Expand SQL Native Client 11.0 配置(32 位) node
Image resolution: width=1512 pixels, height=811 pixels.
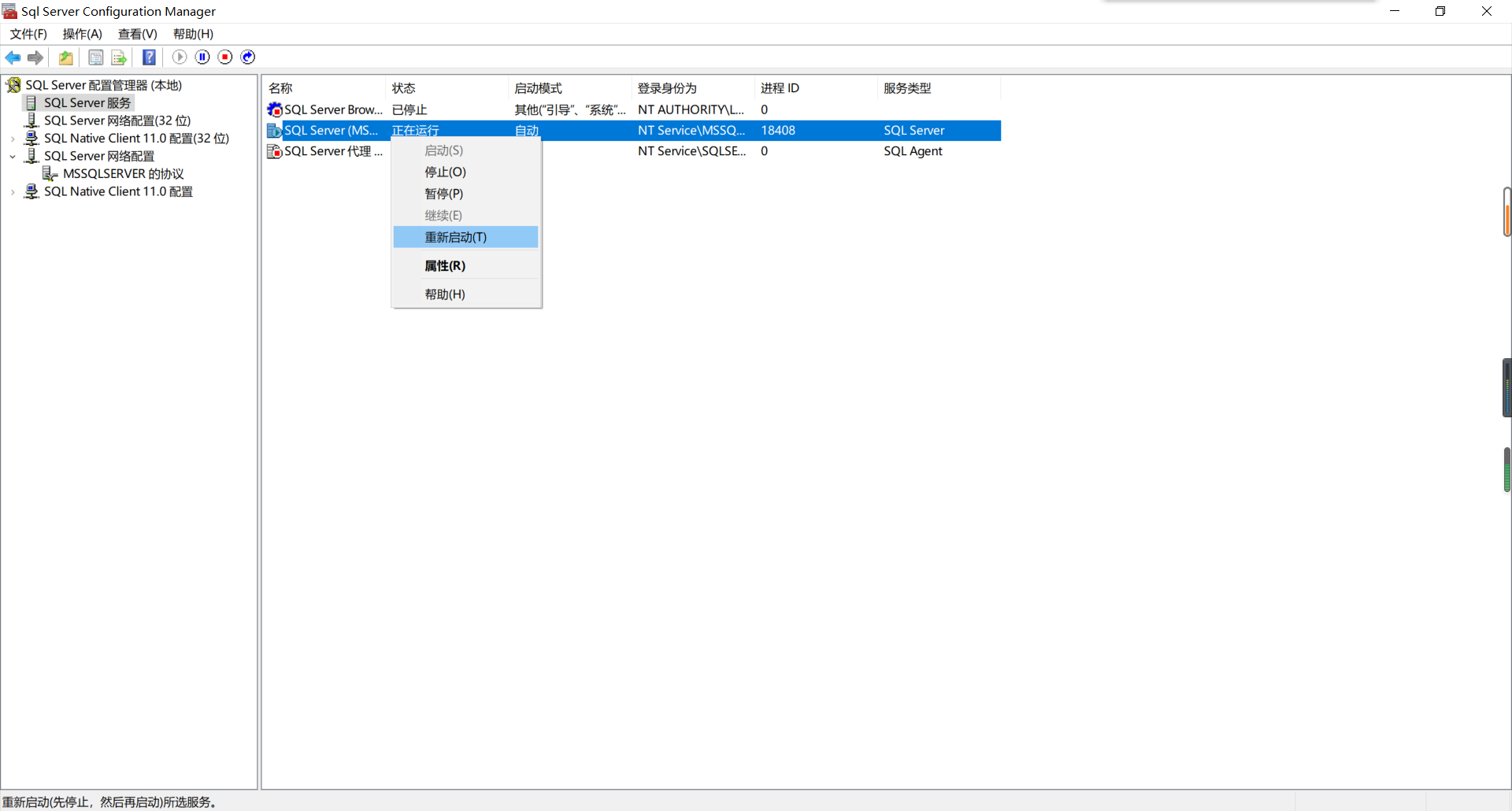12,138
